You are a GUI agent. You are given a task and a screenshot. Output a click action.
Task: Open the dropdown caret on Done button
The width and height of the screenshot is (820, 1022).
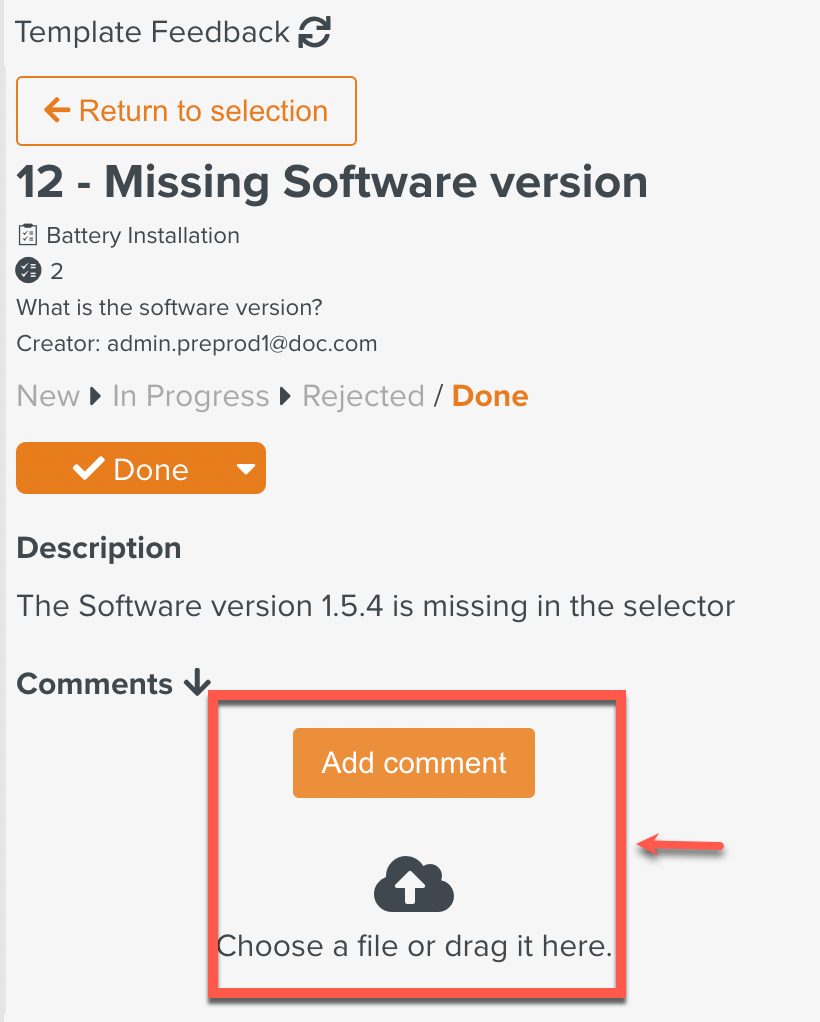click(245, 469)
